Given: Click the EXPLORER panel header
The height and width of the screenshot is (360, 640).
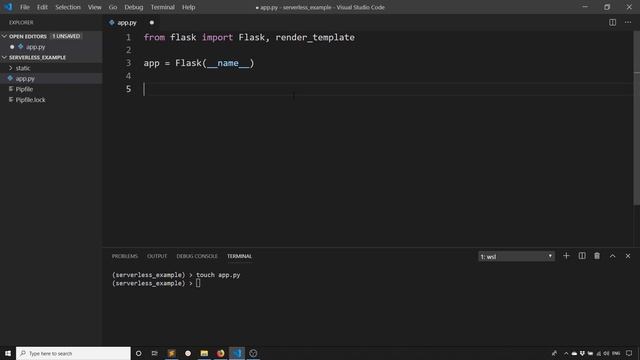Looking at the screenshot, I should click(x=21, y=23).
